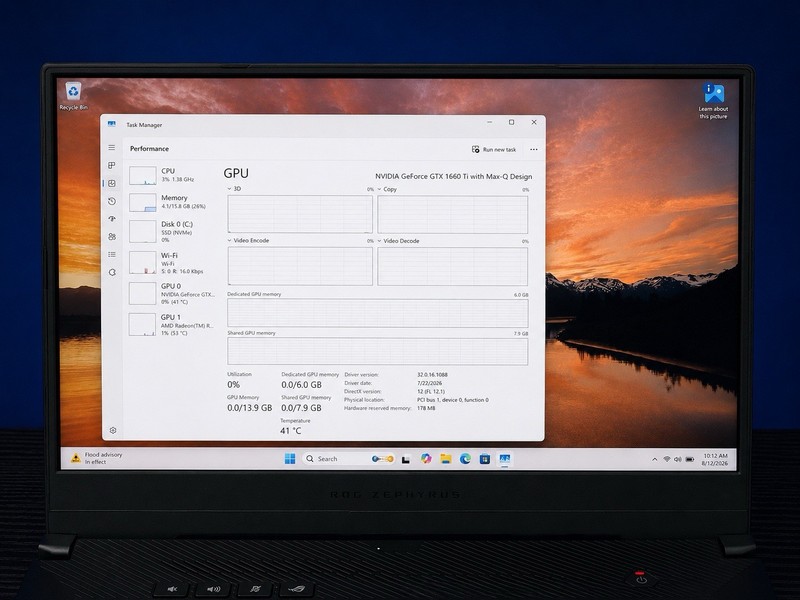
Task: Select Memory in the performance list
Action: (171, 203)
